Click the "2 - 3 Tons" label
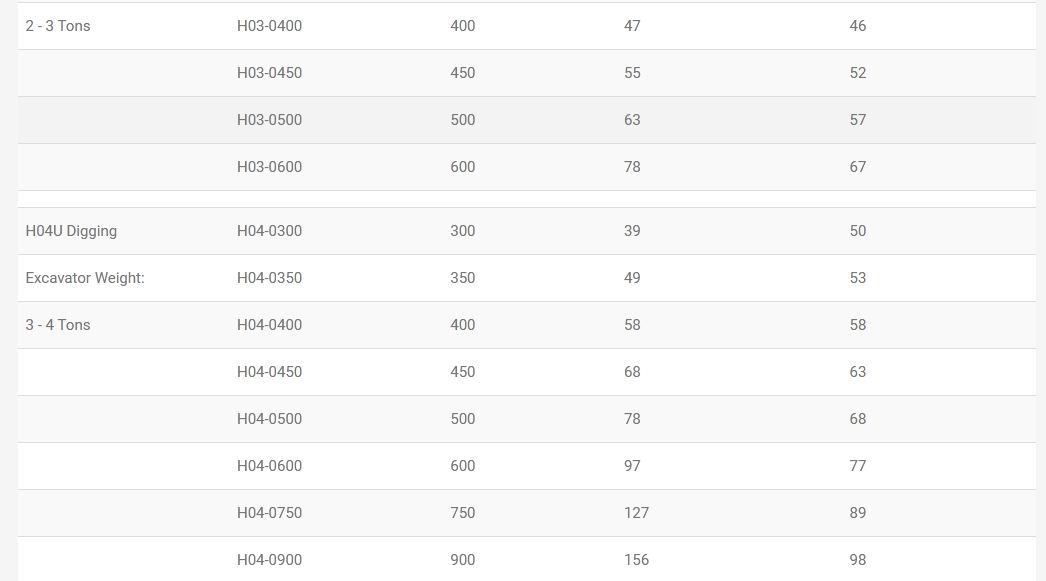 coord(58,26)
